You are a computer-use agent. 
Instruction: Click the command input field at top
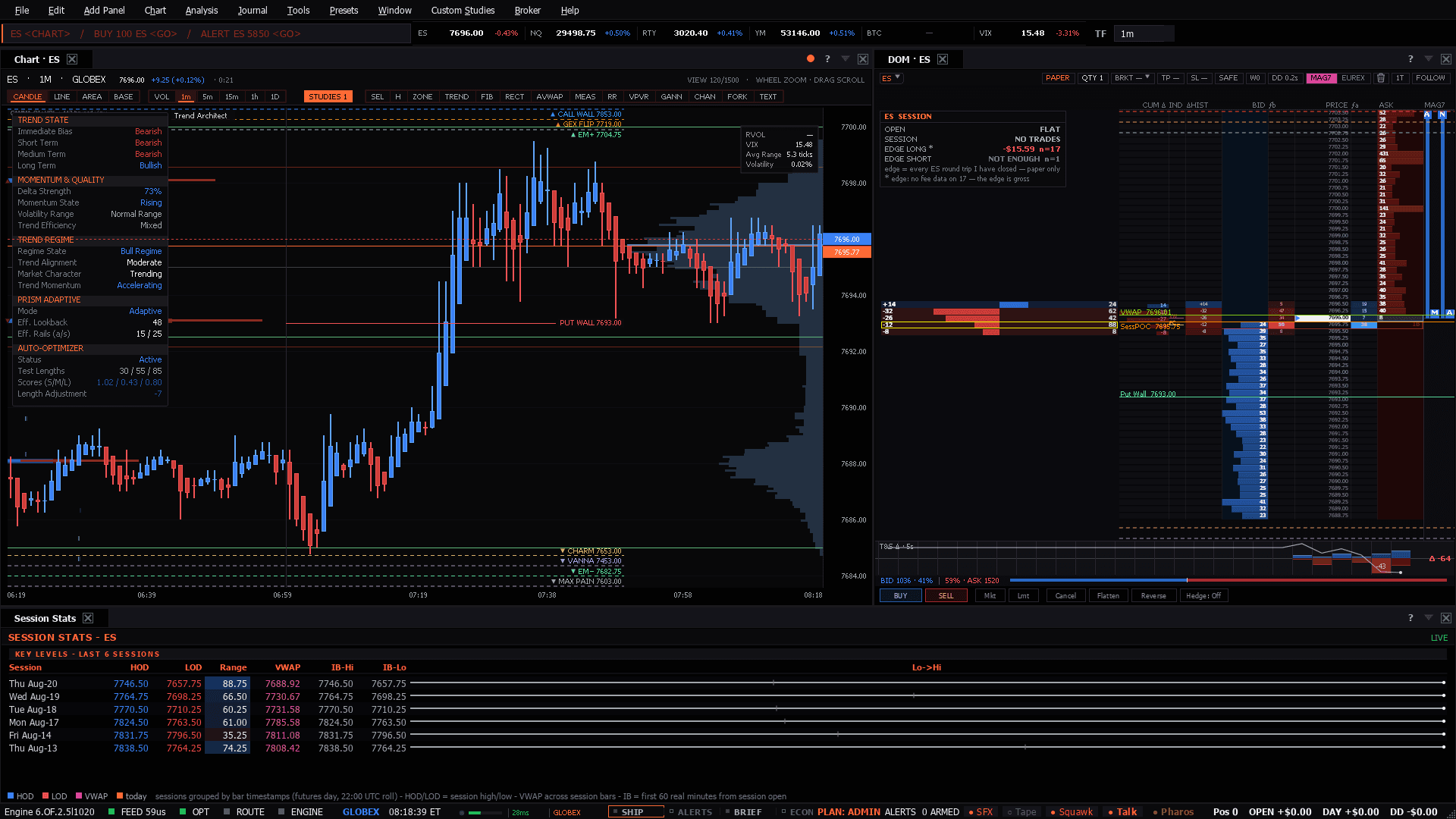(x=206, y=33)
